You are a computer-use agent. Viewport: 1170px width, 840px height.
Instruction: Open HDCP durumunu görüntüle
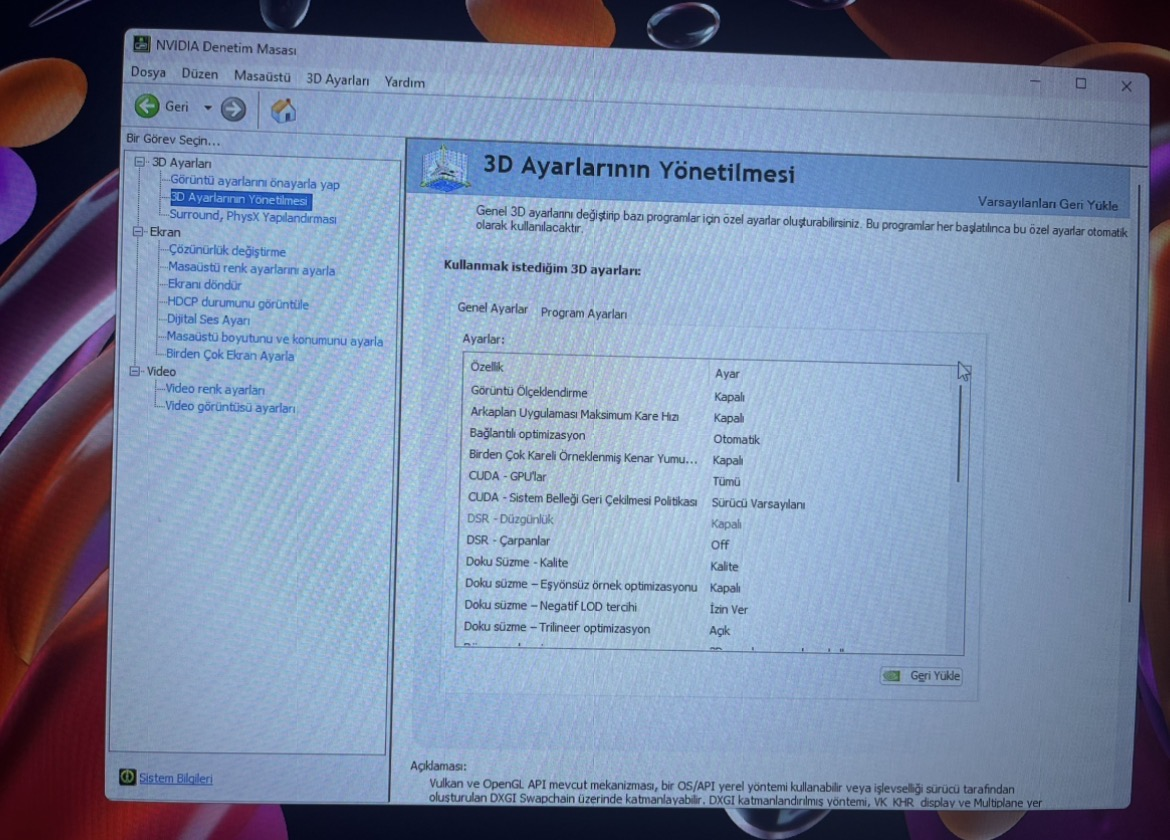coord(237,303)
